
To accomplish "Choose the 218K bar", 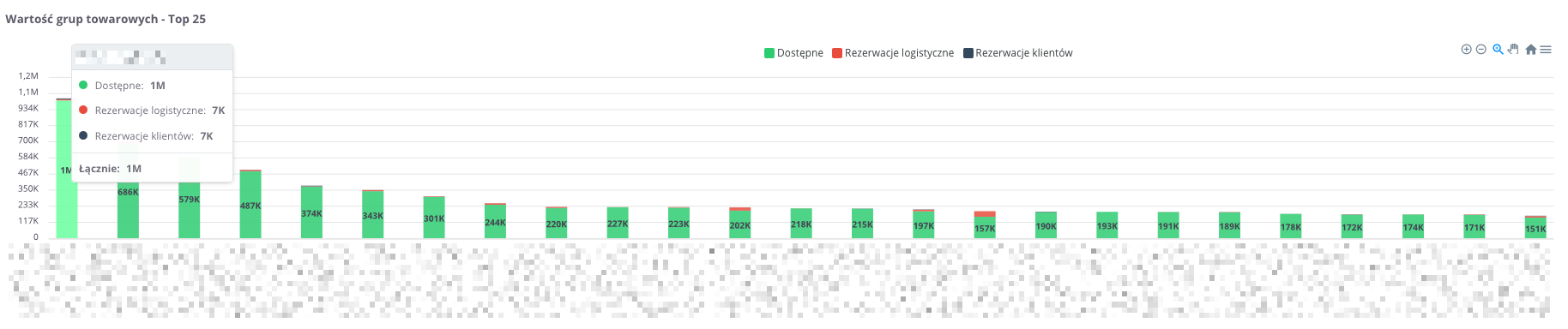I will (x=801, y=224).
